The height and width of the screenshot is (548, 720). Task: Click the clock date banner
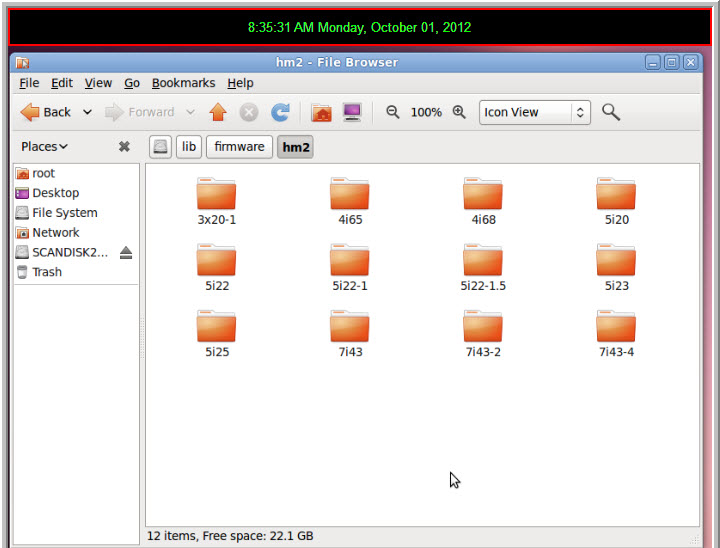[360, 27]
